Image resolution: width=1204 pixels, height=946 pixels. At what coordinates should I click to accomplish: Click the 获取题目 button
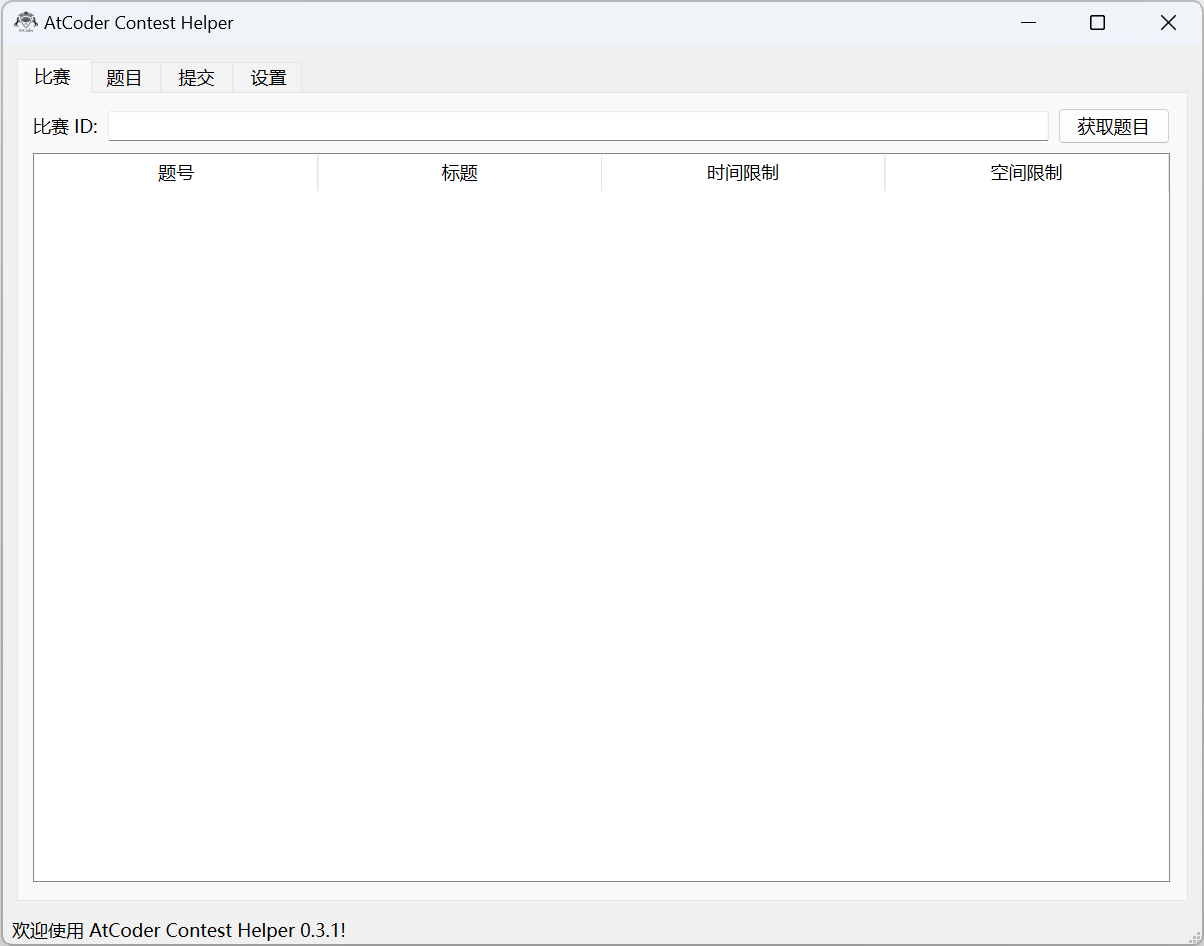tap(1114, 126)
